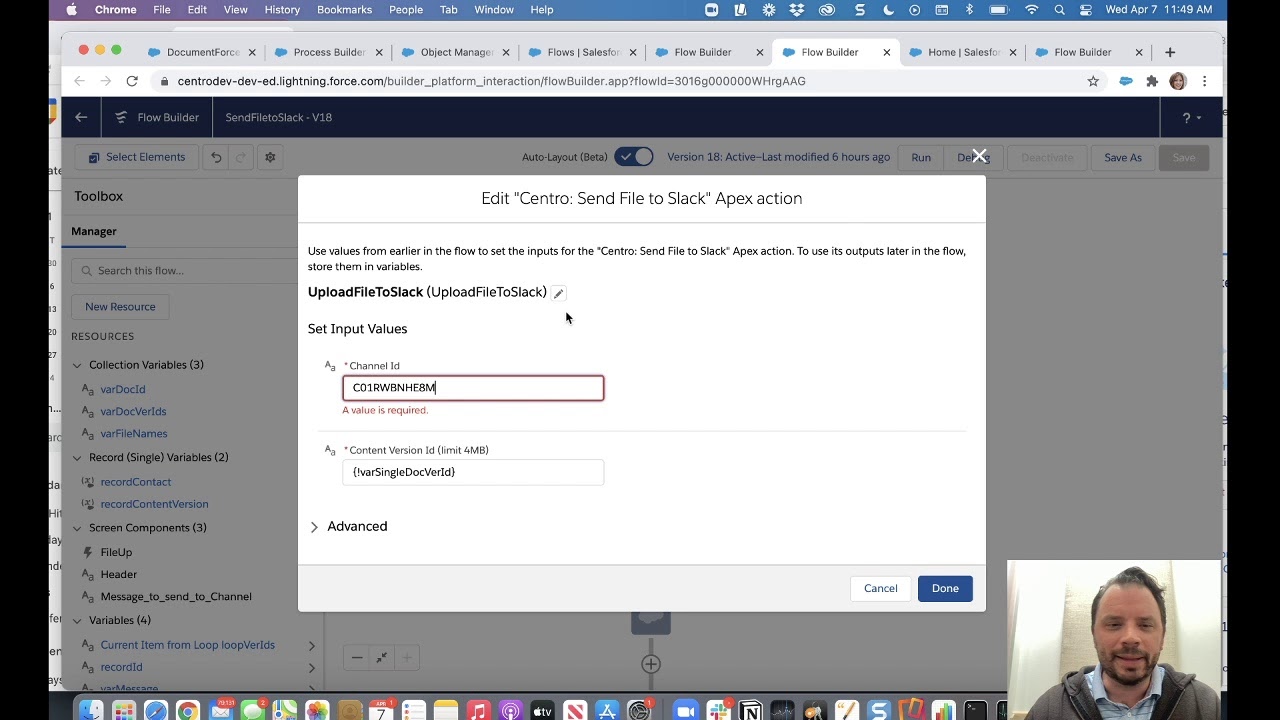Viewport: 1280px width, 720px height.
Task: Open the varFileNames resource
Action: click(134, 433)
